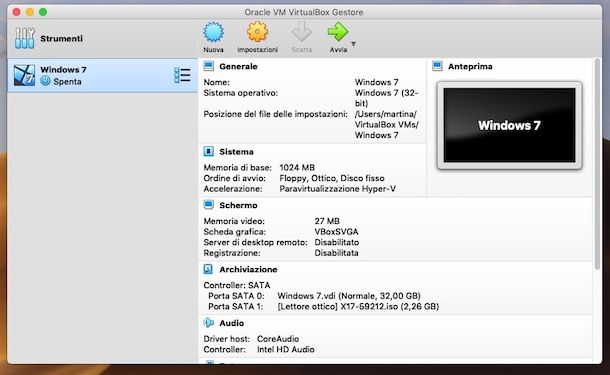Click the Archiviazione section icon
This screenshot has height=375, width=610.
click(208, 269)
